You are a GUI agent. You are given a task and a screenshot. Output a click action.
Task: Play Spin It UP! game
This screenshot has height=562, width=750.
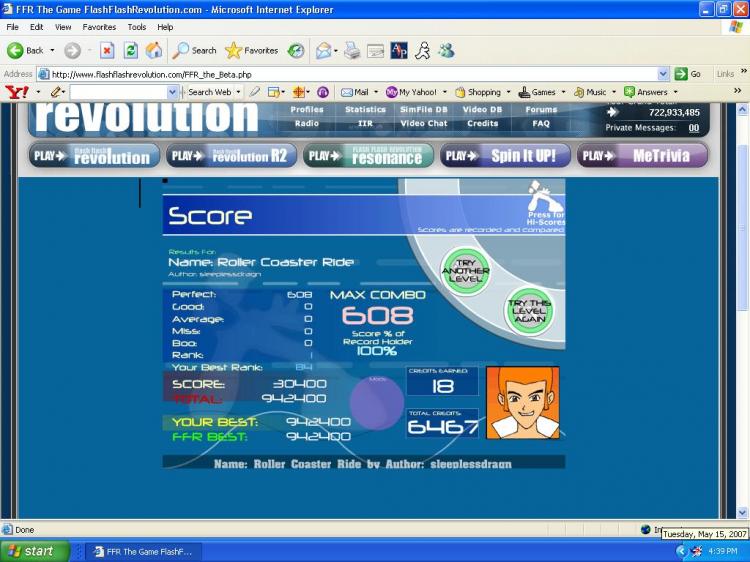pos(505,156)
